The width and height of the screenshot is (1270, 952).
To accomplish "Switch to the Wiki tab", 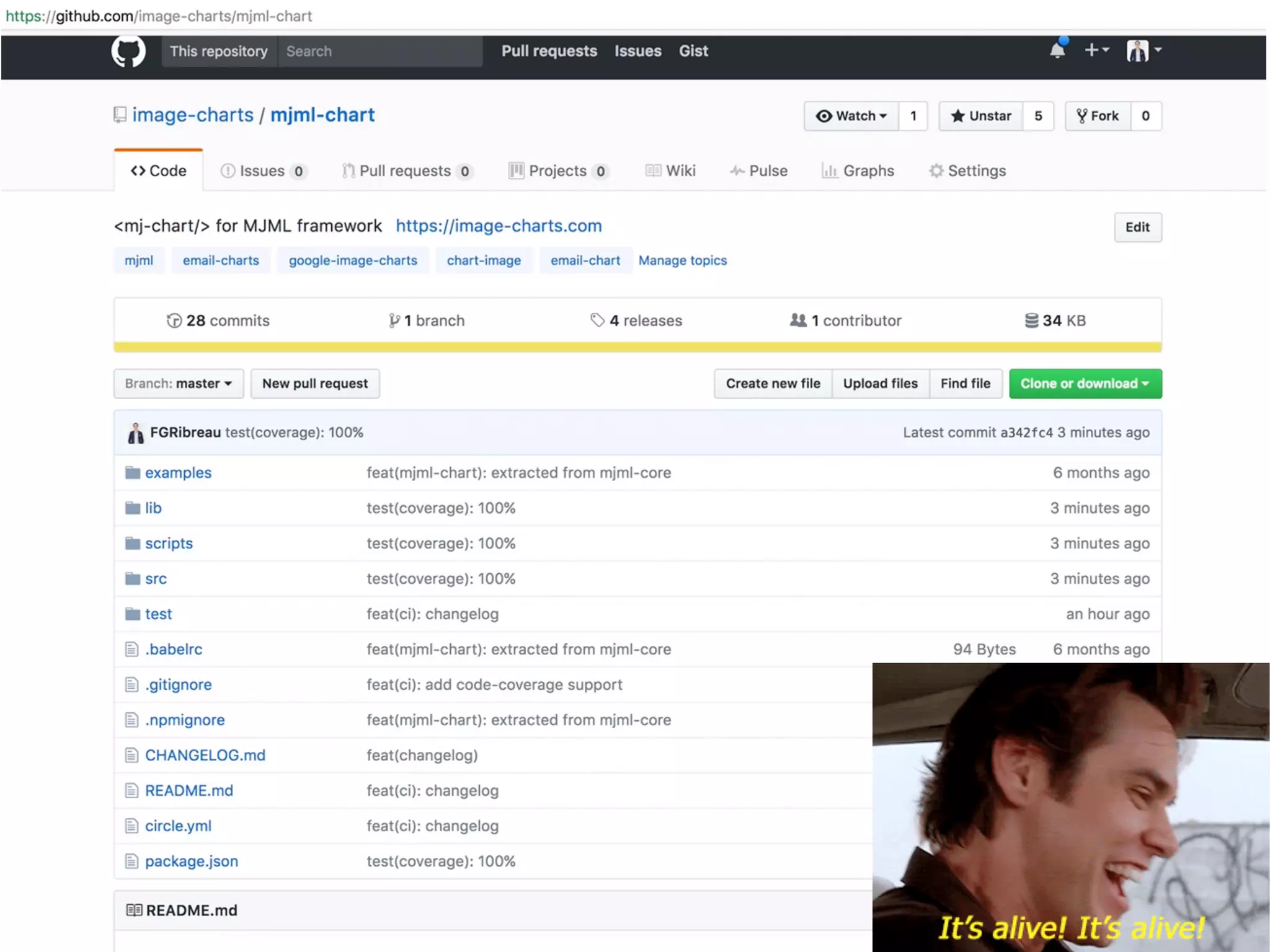I will (670, 170).
